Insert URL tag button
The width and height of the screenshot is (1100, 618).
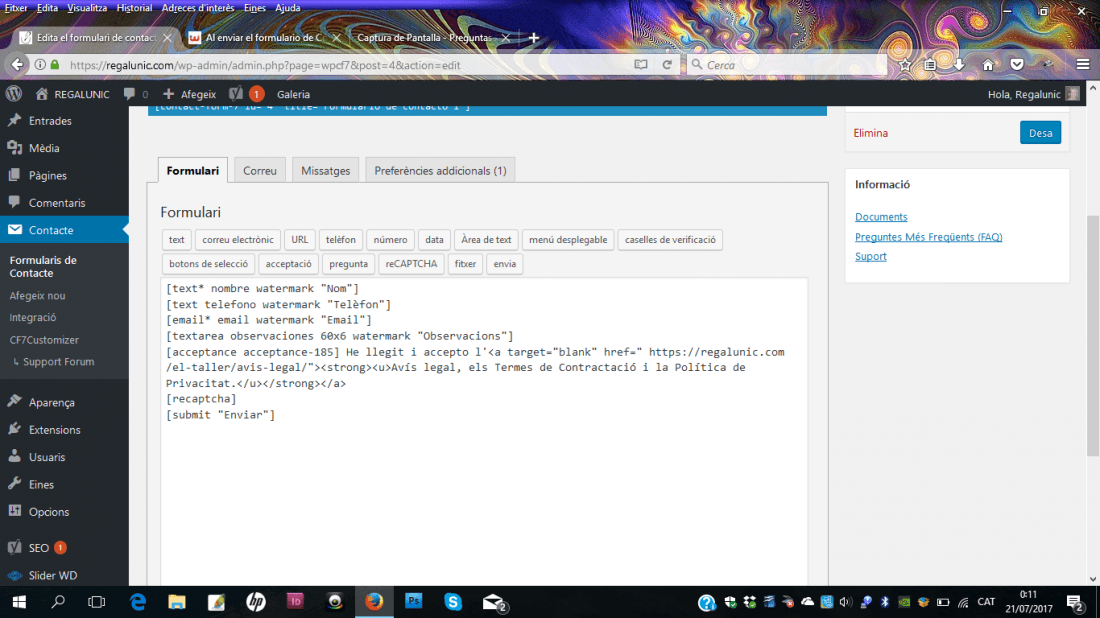click(300, 240)
